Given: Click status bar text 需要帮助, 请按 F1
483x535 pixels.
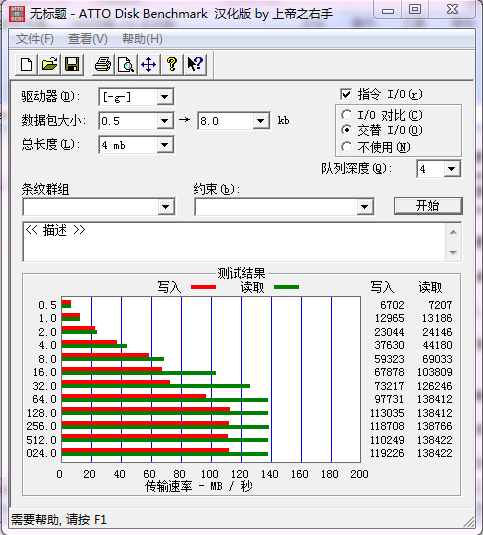Looking at the screenshot, I should pos(59,520).
